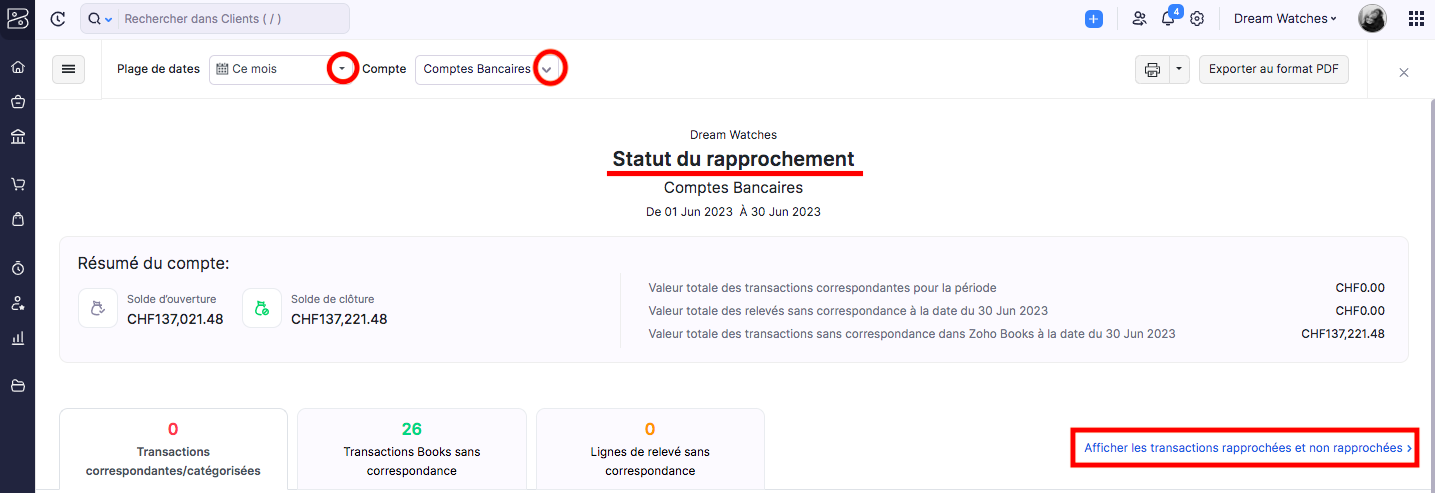Open the Reports bar chart icon
1435x493 pixels.
17,338
